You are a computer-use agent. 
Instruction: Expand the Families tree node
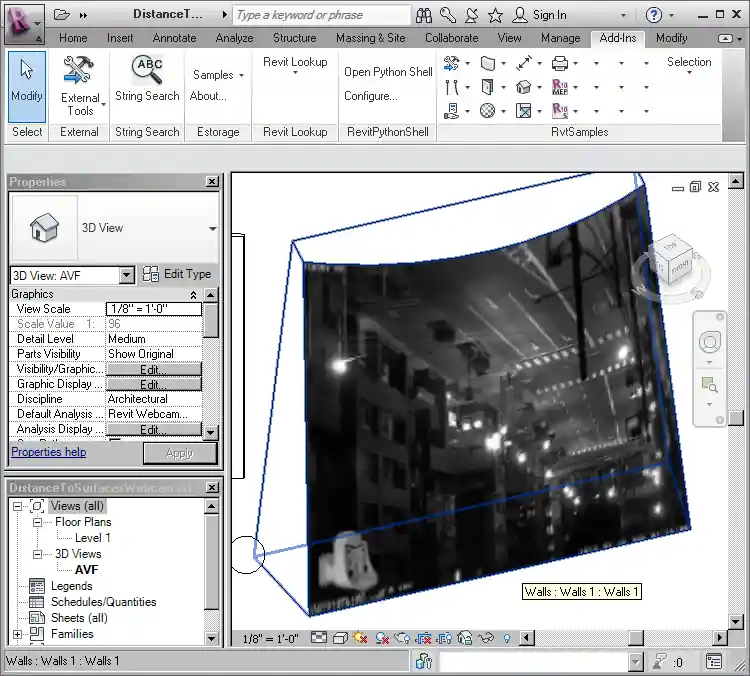click(17, 634)
